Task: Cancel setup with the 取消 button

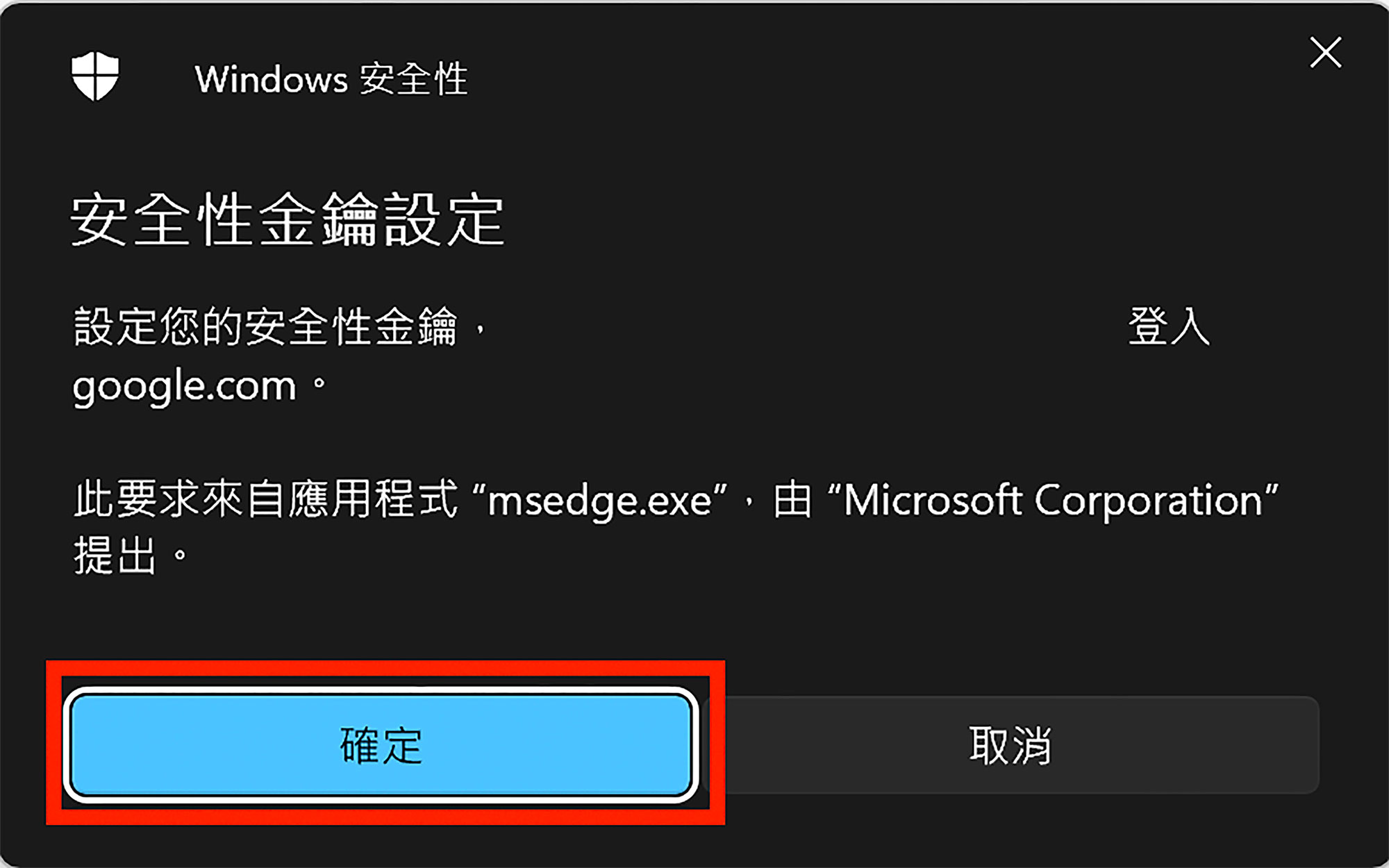Action: (1010, 745)
